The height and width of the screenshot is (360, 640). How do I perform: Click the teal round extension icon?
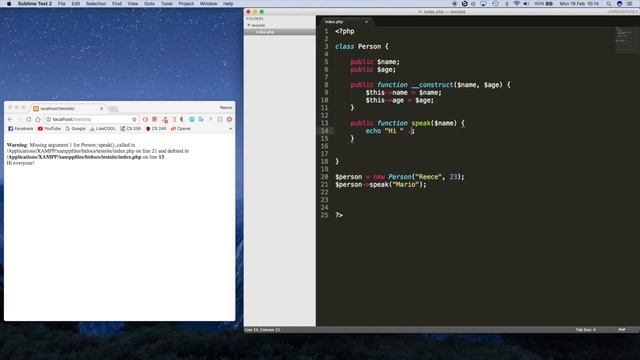[x=192, y=119]
